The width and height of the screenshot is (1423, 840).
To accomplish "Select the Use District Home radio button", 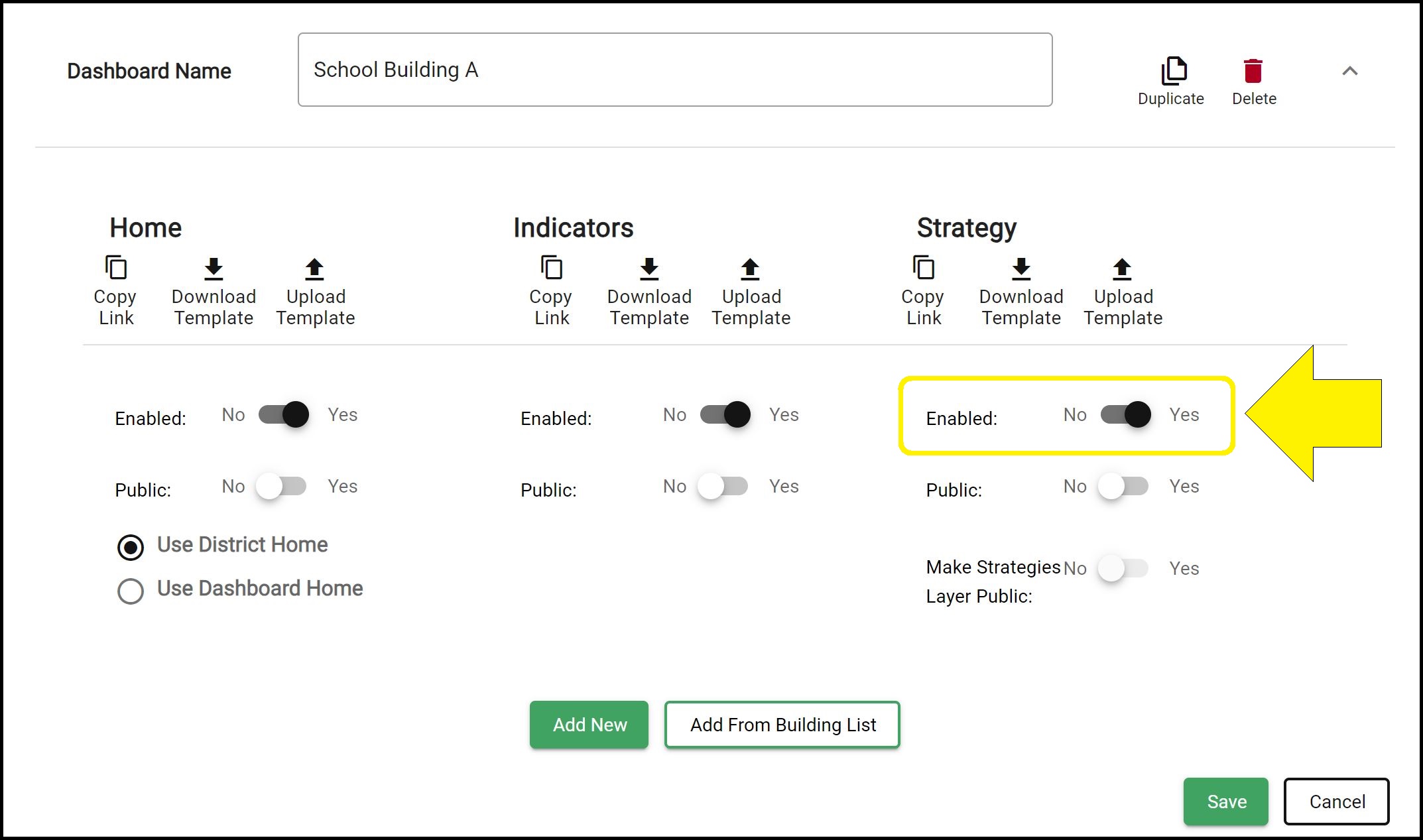I will pyautogui.click(x=131, y=547).
